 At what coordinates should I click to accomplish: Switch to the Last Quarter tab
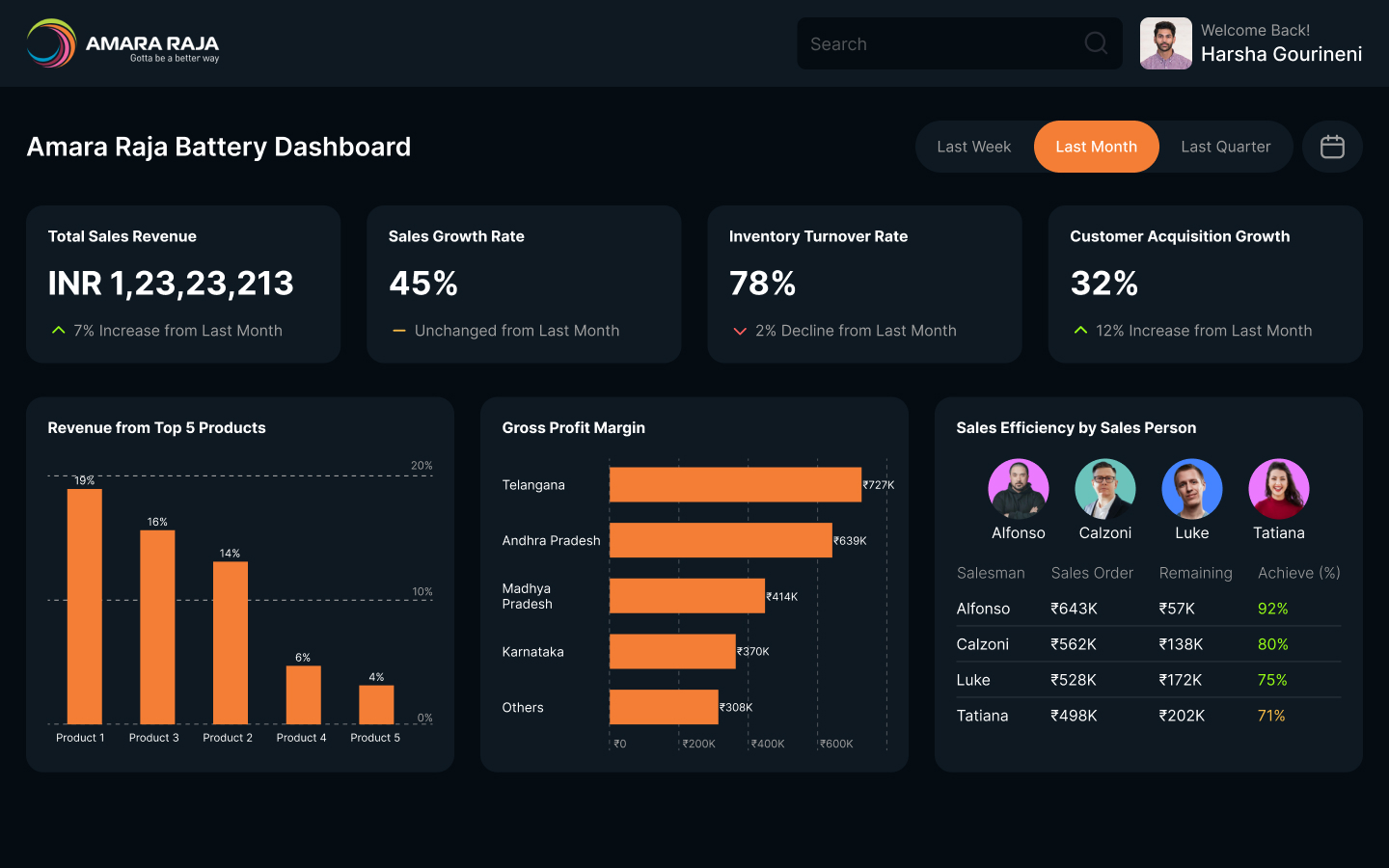[x=1226, y=147]
